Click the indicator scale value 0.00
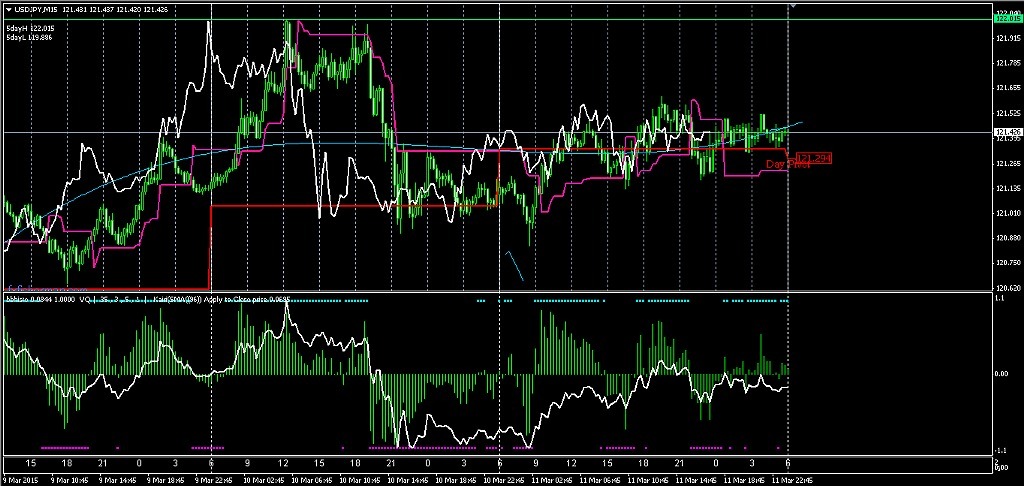The width and height of the screenshot is (1024, 486). [x=1001, y=374]
